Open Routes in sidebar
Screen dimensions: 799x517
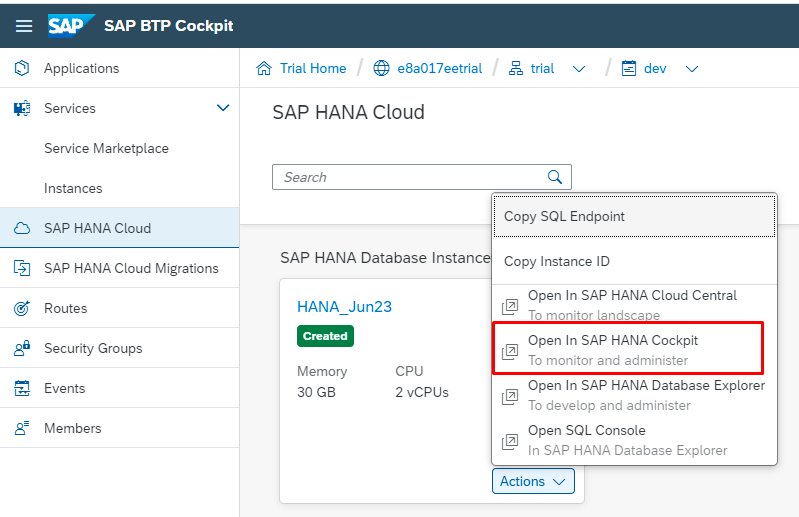click(x=119, y=308)
